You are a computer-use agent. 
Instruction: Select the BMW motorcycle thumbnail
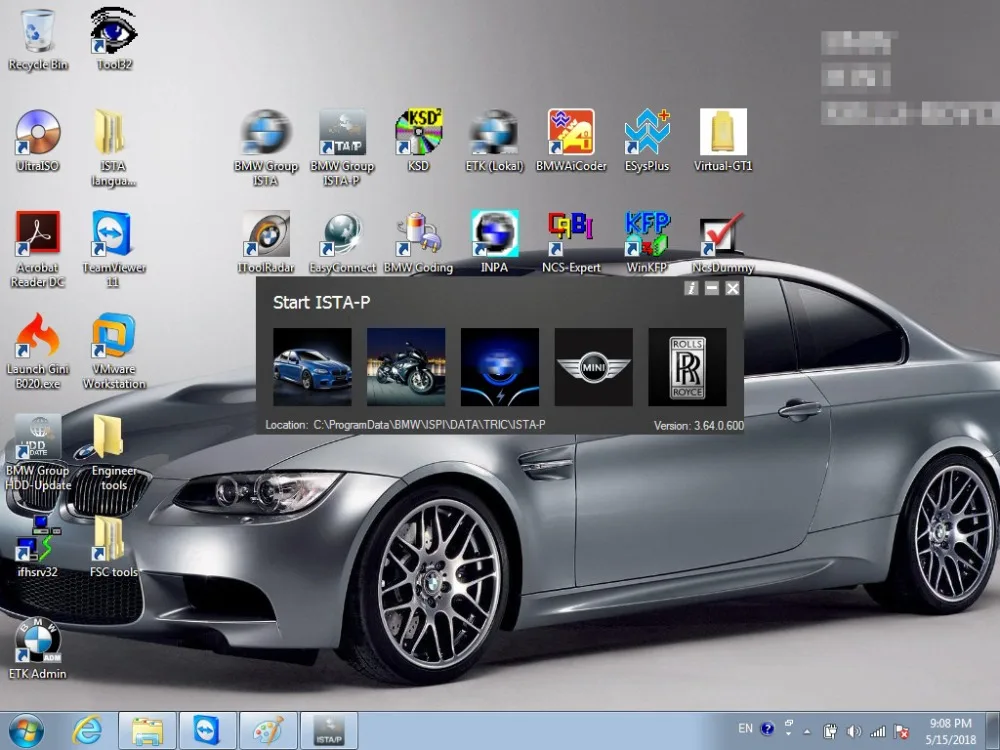coord(406,367)
